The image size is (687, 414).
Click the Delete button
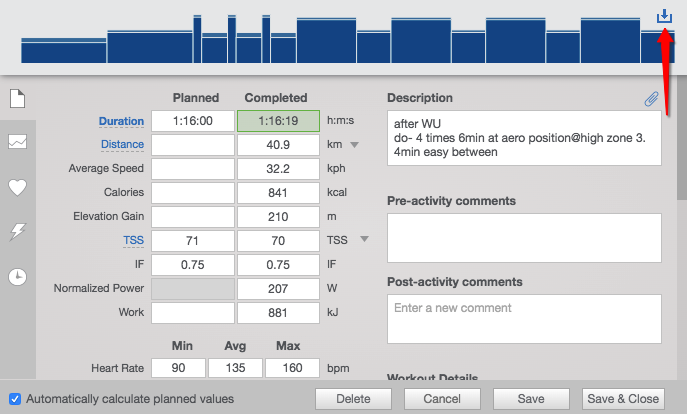(353, 399)
